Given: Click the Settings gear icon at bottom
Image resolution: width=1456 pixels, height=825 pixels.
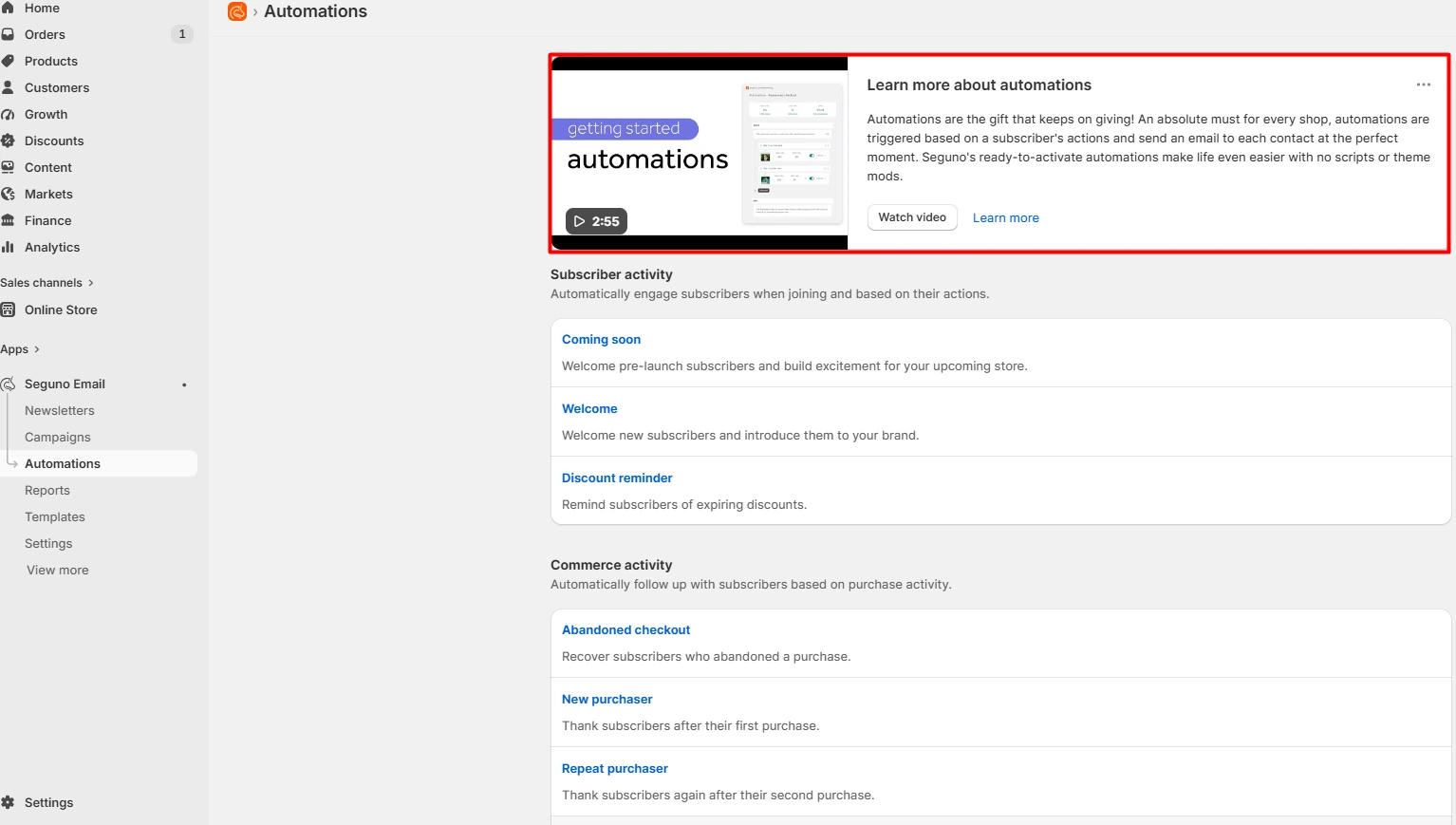Looking at the screenshot, I should [8, 802].
